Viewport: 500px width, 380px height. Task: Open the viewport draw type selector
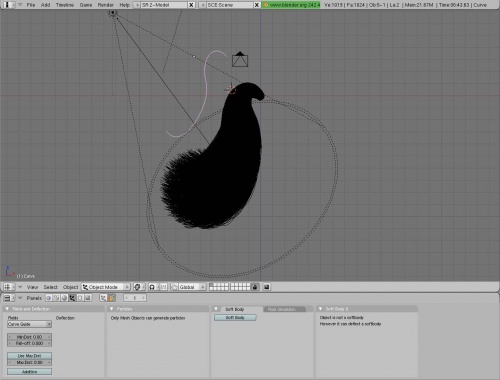click(x=139, y=287)
